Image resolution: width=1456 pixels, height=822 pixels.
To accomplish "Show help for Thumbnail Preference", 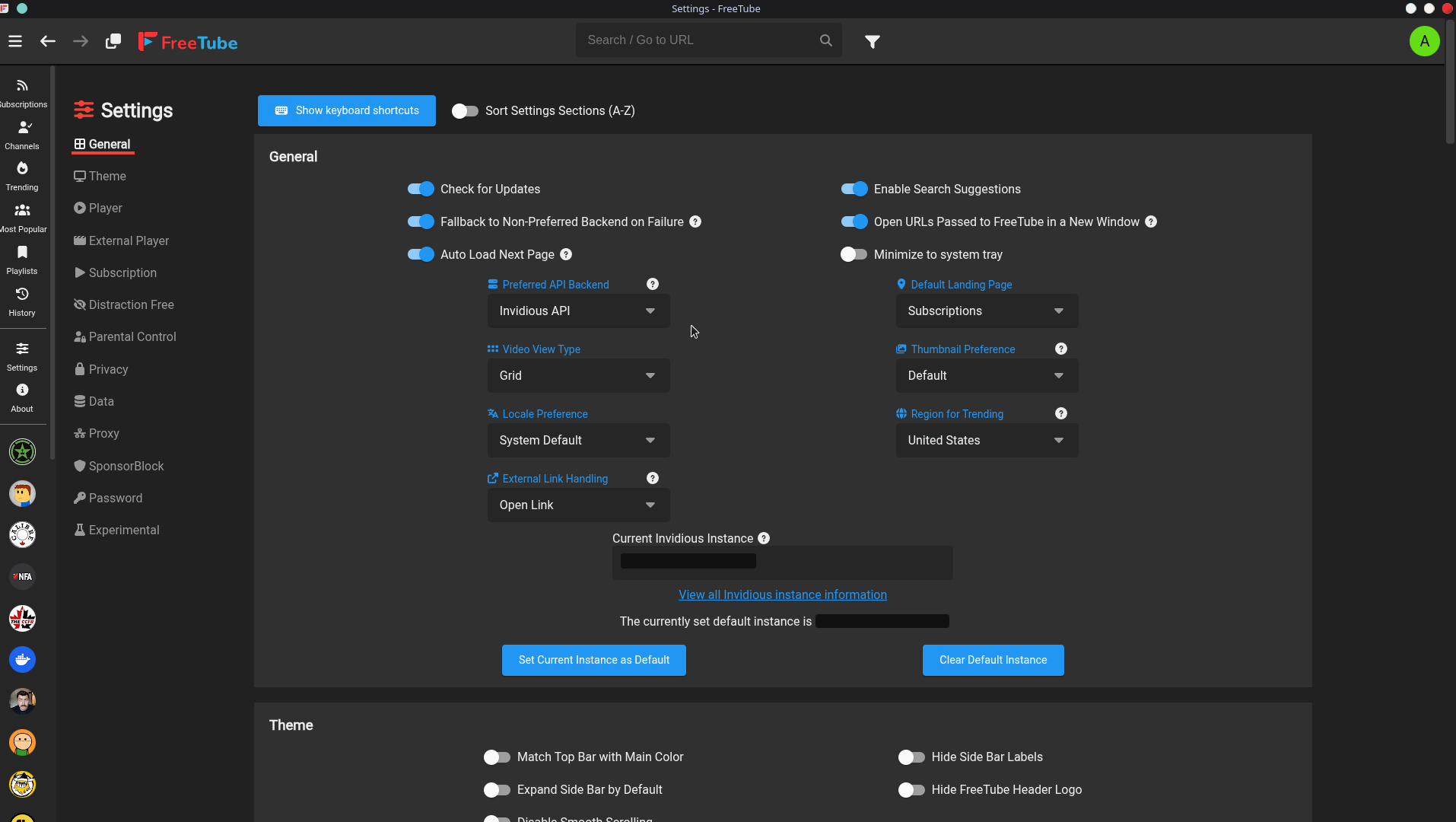I will point(1061,349).
